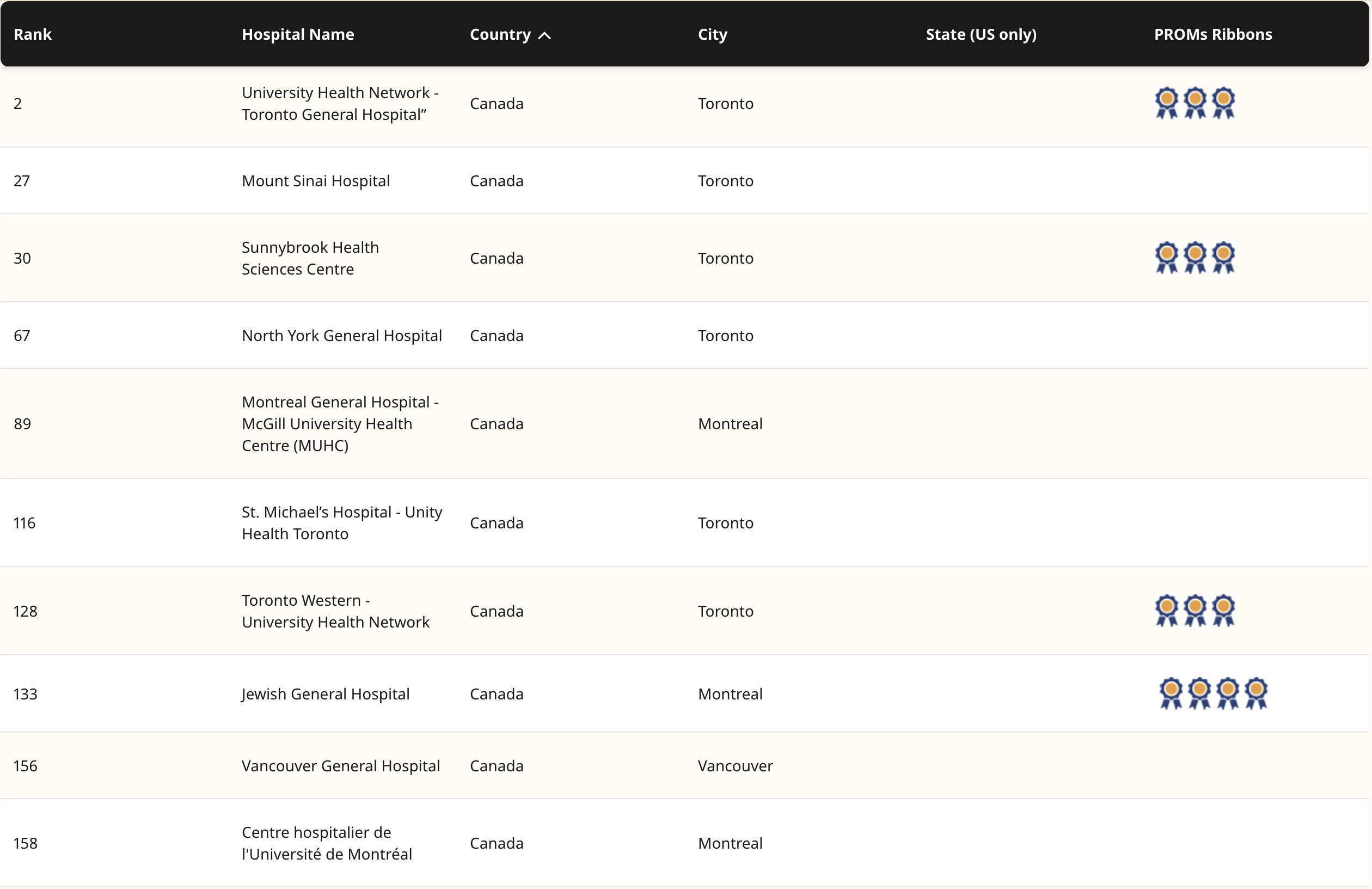
Task: Select Mount Sinai Hospital name
Action: coord(316,180)
